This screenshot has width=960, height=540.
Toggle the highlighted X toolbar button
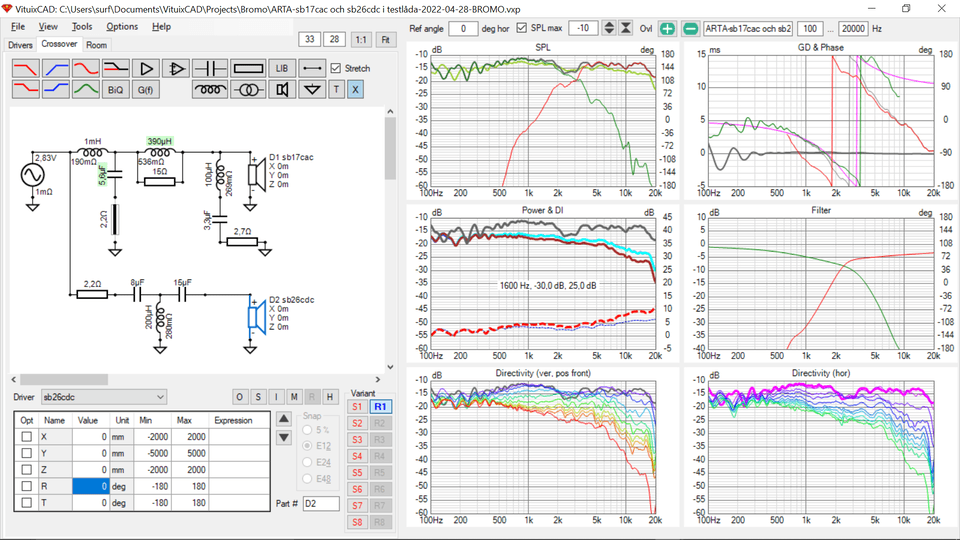(355, 89)
